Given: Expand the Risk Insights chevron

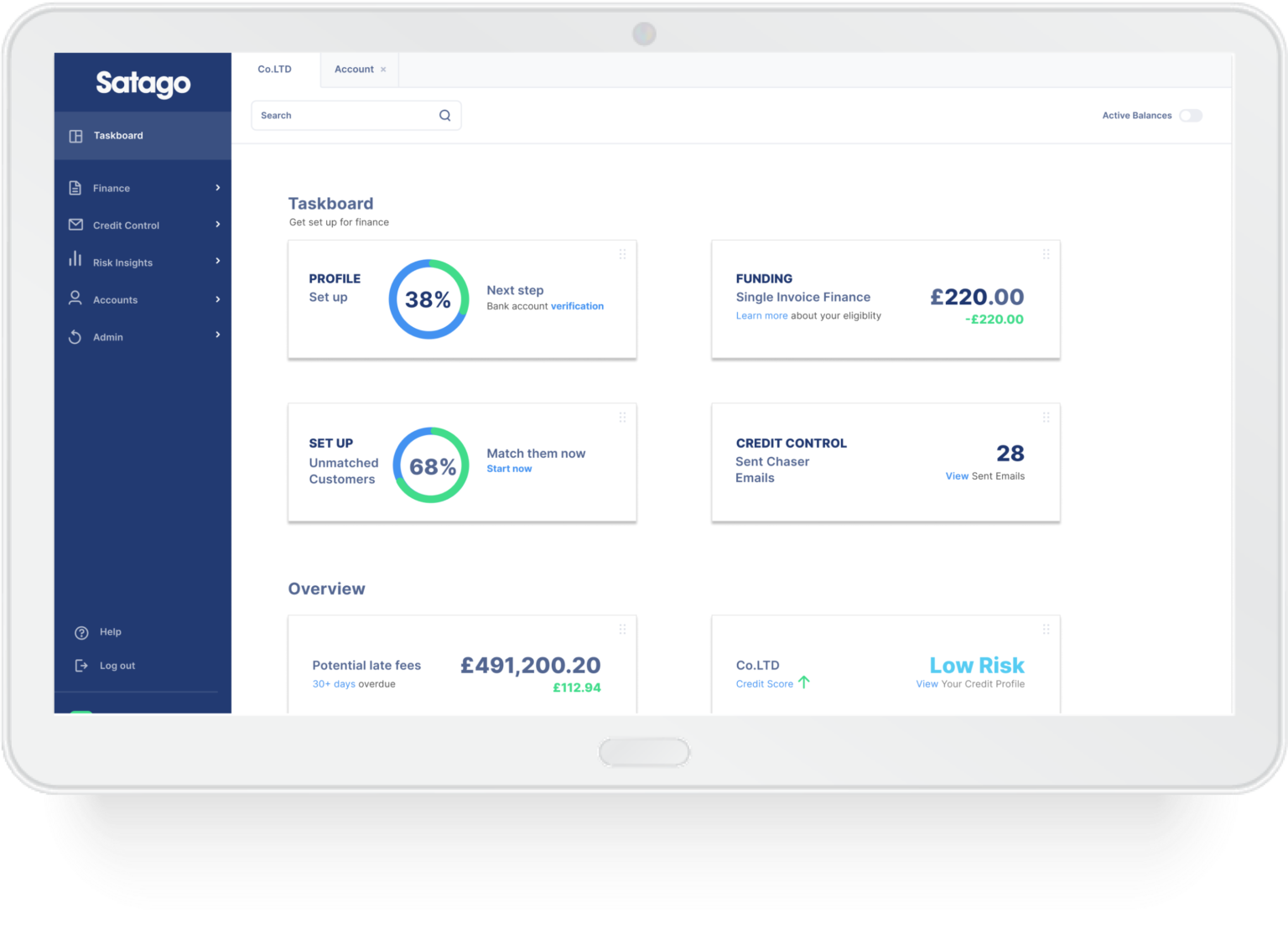Looking at the screenshot, I should click(218, 261).
